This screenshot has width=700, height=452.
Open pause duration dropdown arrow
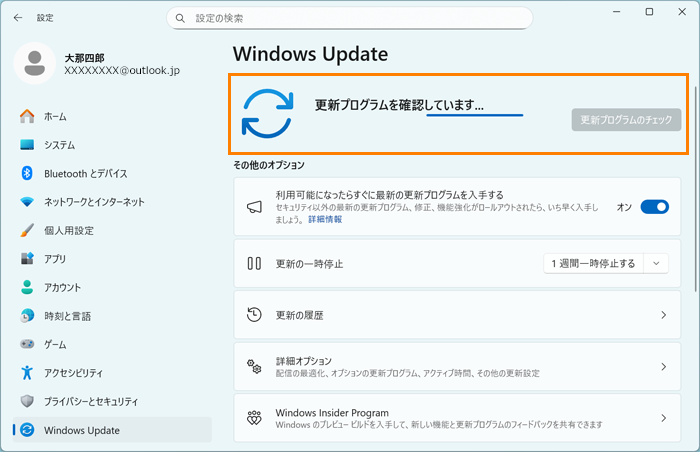click(656, 264)
